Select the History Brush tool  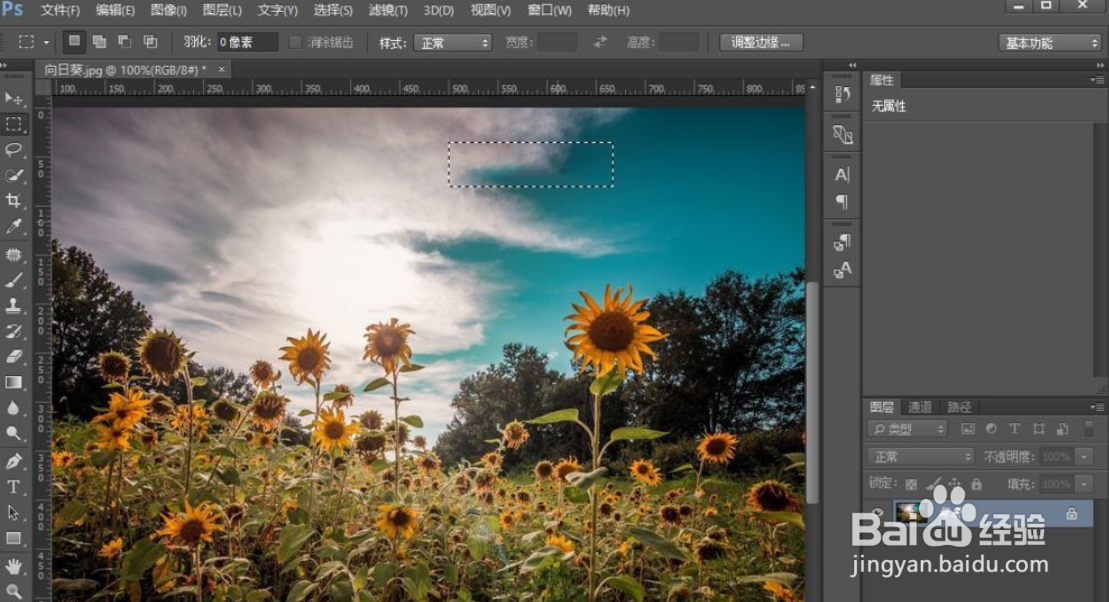click(13, 331)
